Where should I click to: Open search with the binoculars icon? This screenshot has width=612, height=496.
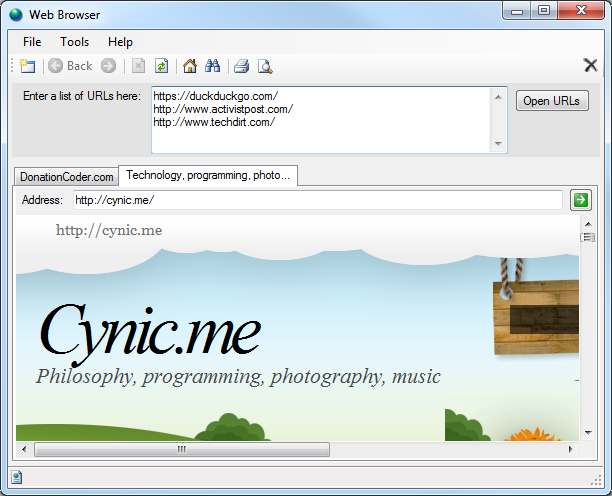[212, 66]
